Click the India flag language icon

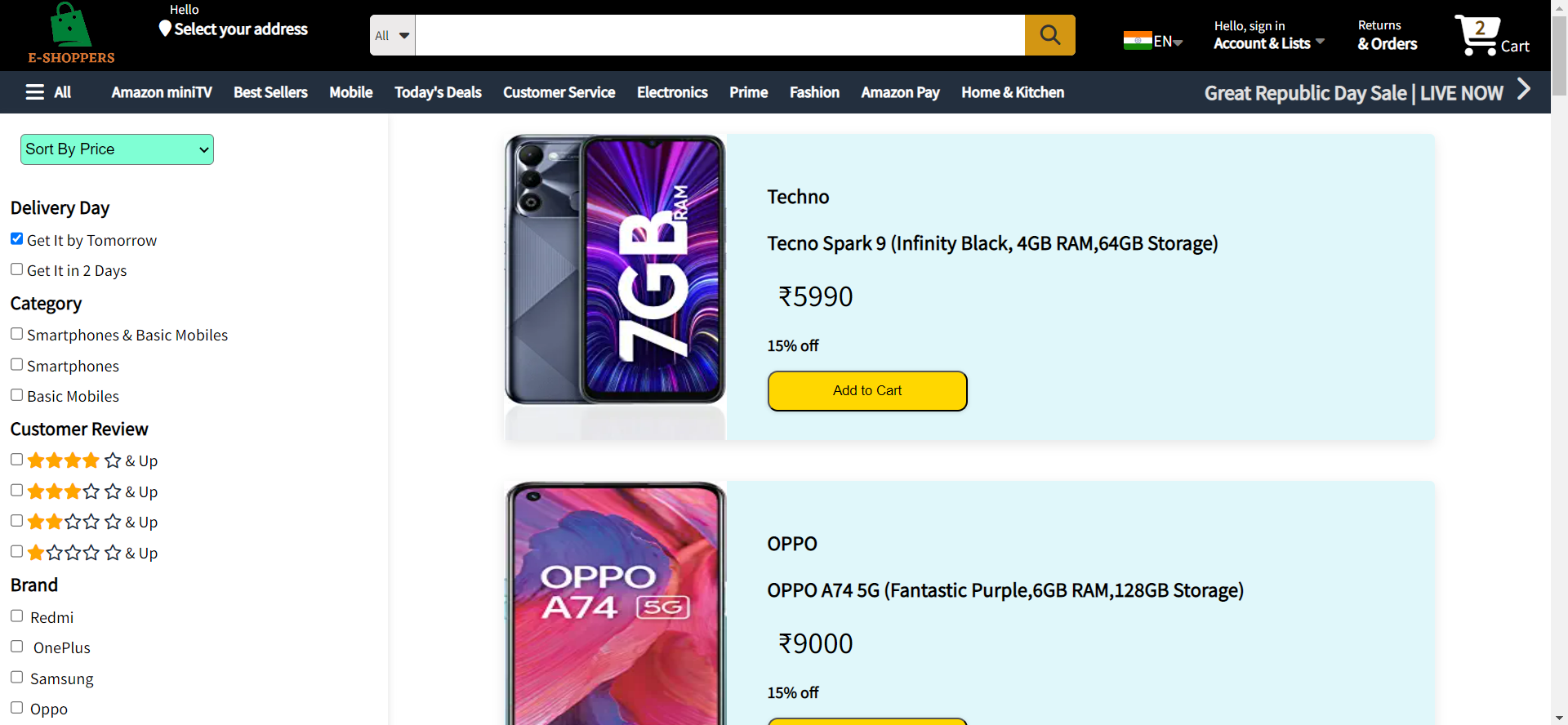1137,41
